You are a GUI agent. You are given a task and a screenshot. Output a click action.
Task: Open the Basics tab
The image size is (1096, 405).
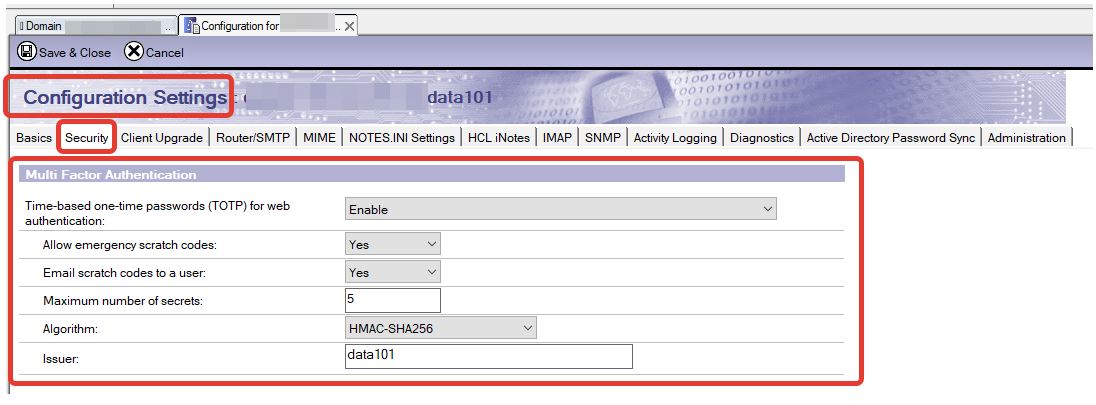pyautogui.click(x=34, y=138)
